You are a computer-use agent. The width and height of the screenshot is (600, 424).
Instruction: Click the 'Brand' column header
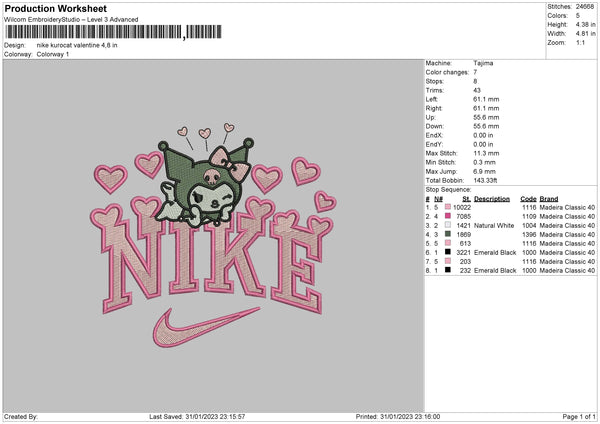pos(549,199)
